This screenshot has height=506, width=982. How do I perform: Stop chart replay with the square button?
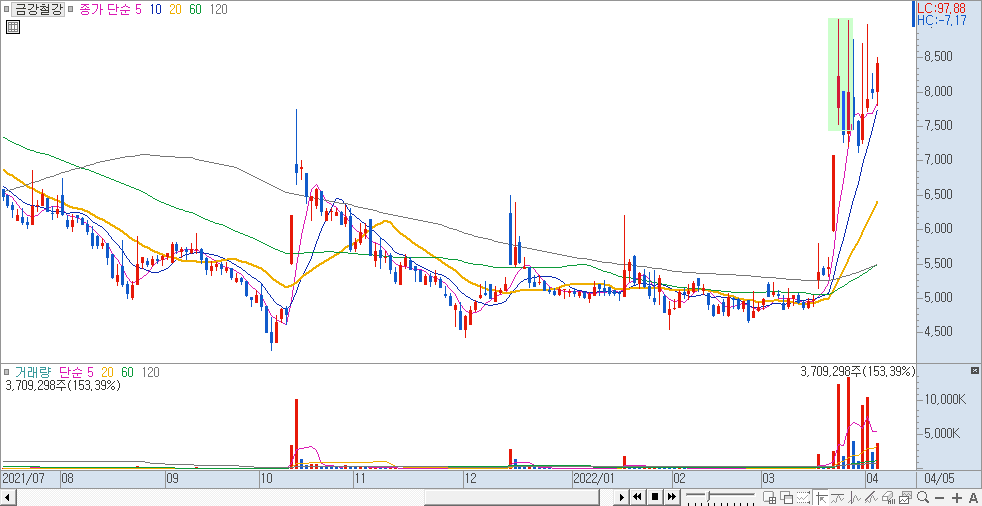655,497
